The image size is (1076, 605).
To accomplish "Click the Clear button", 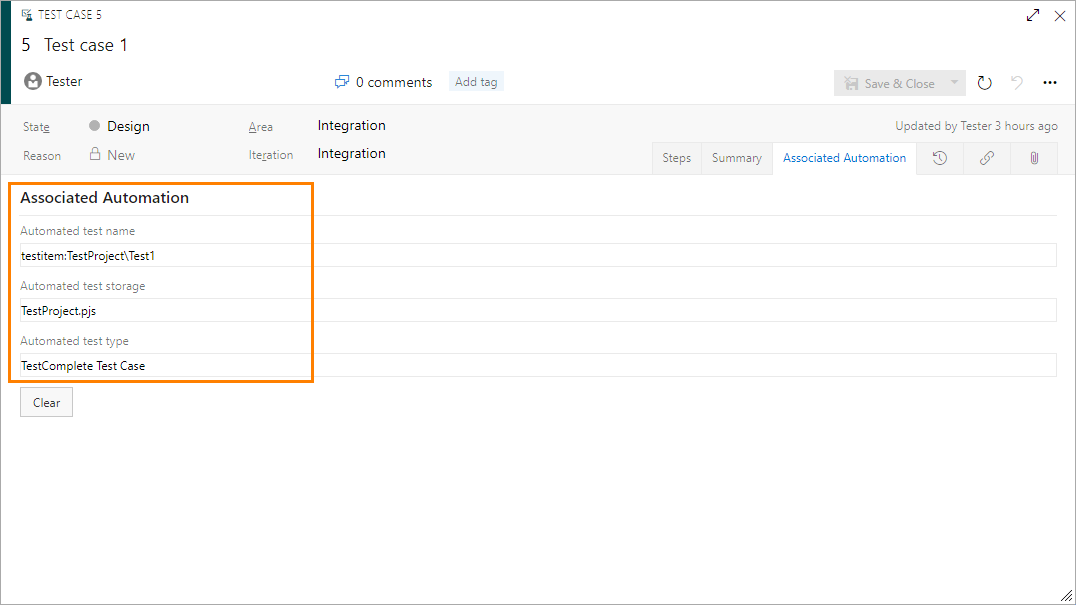I will click(x=46, y=401).
